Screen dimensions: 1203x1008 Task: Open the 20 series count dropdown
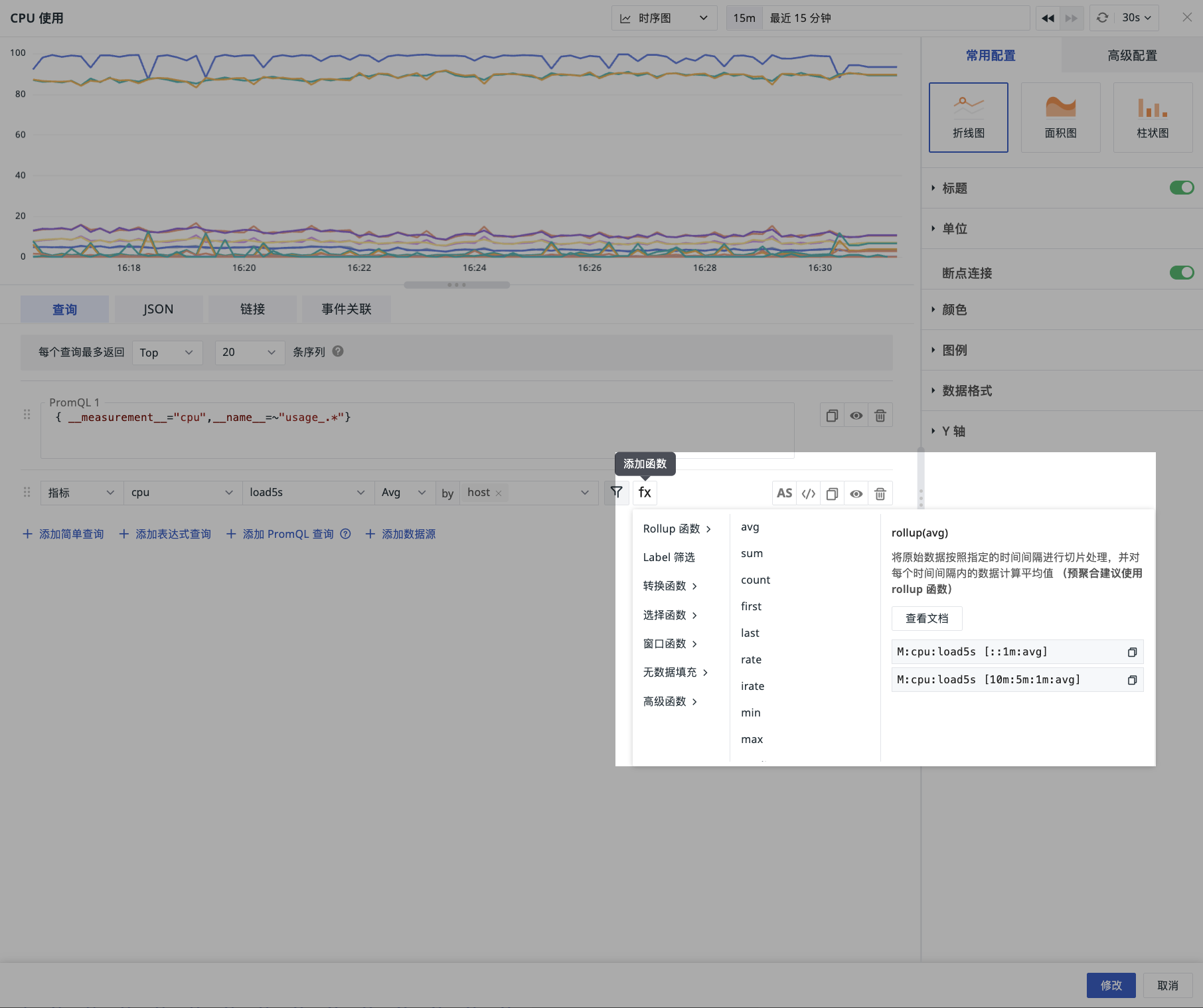(x=250, y=352)
